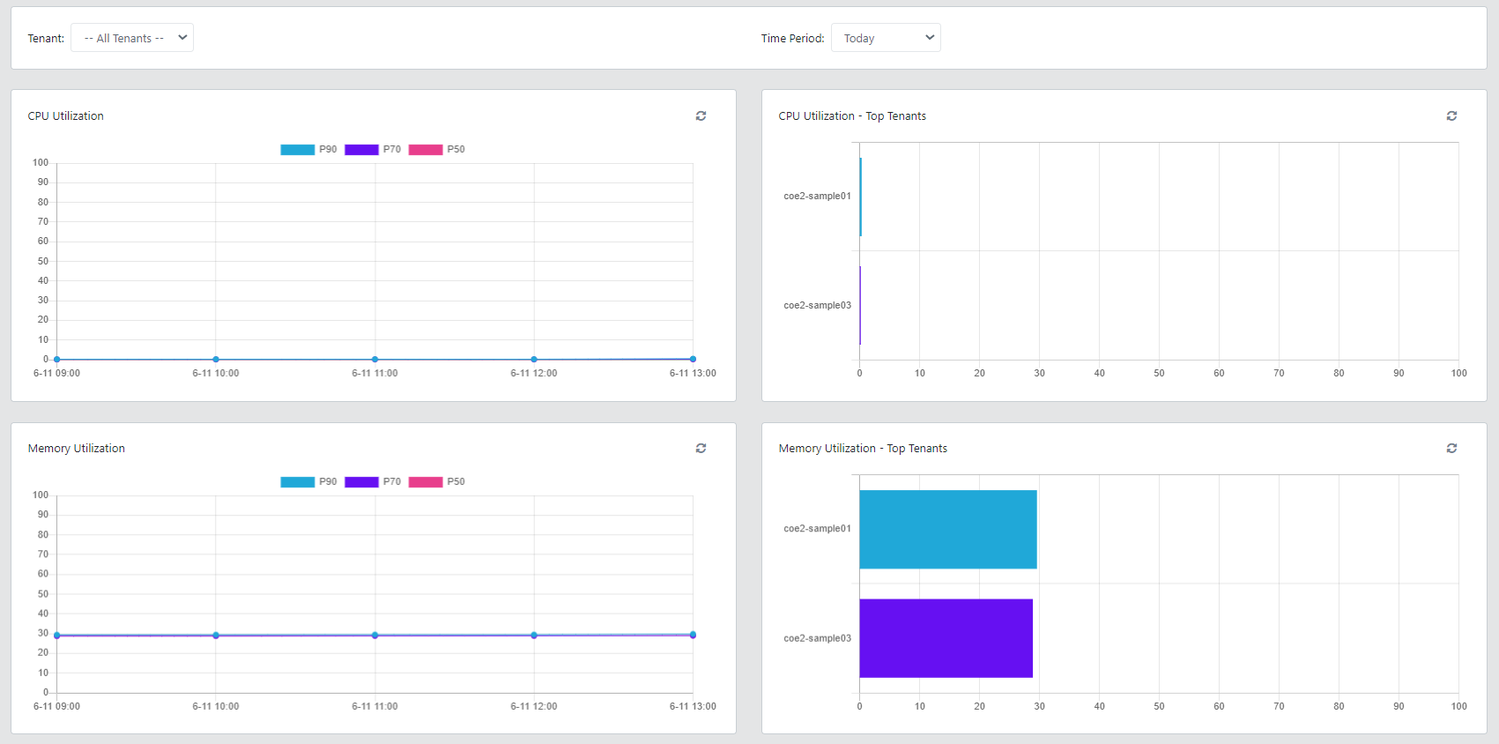Click the coe2-sample01 memory utilization bar

click(947, 529)
